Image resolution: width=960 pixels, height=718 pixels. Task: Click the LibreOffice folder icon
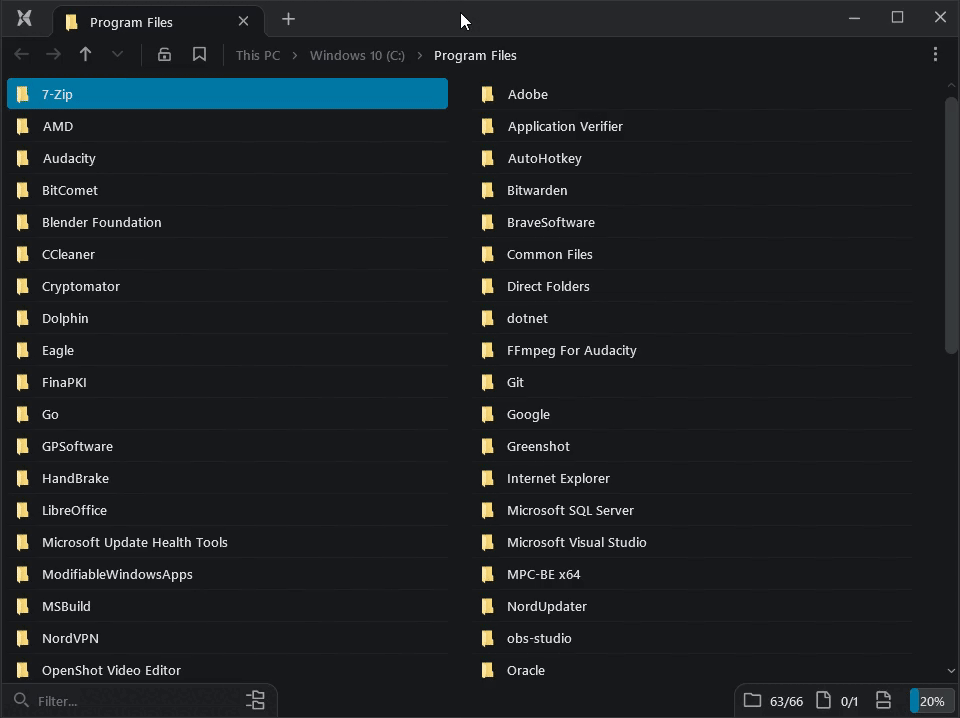(23, 510)
